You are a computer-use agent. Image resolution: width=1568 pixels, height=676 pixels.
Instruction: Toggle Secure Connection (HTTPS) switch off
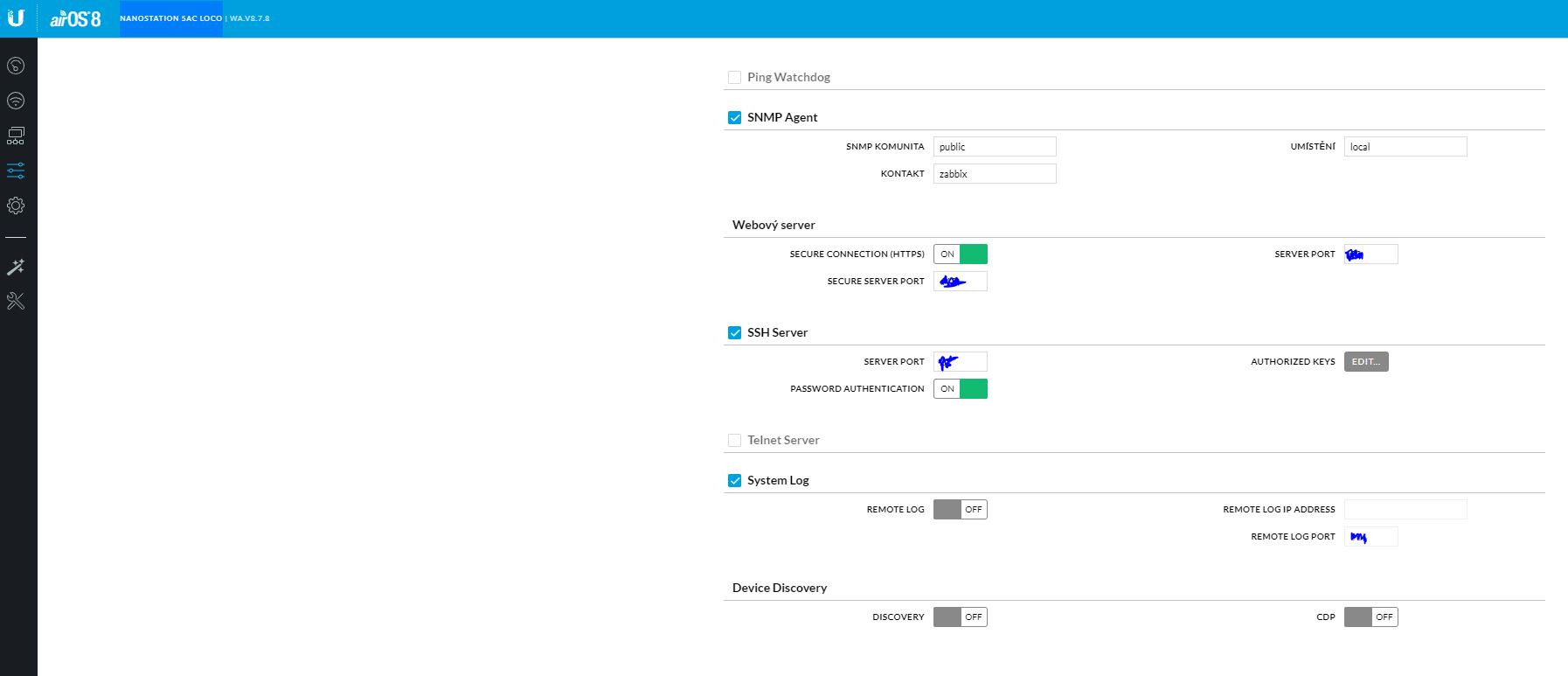pos(961,254)
